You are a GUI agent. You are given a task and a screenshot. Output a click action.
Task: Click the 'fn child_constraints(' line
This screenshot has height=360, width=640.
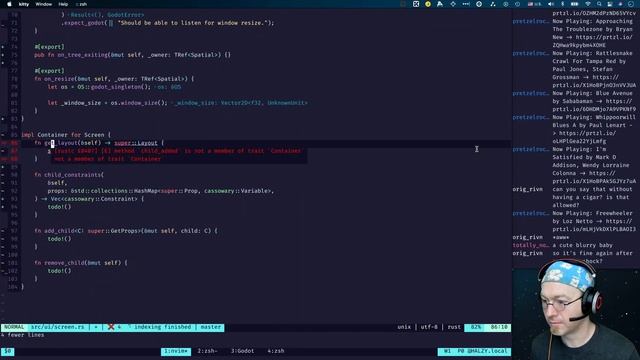click(69, 175)
